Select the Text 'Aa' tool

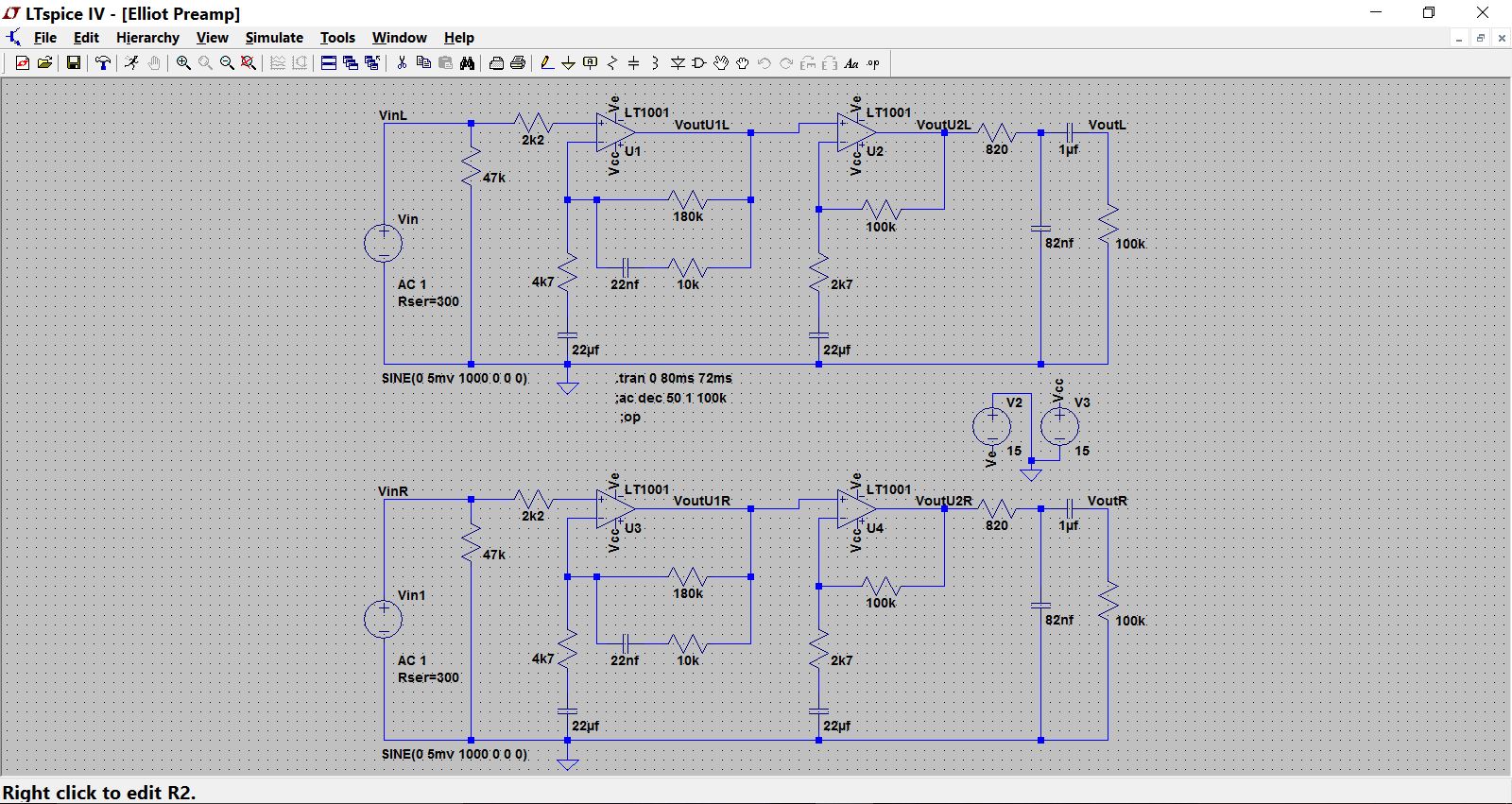(851, 63)
